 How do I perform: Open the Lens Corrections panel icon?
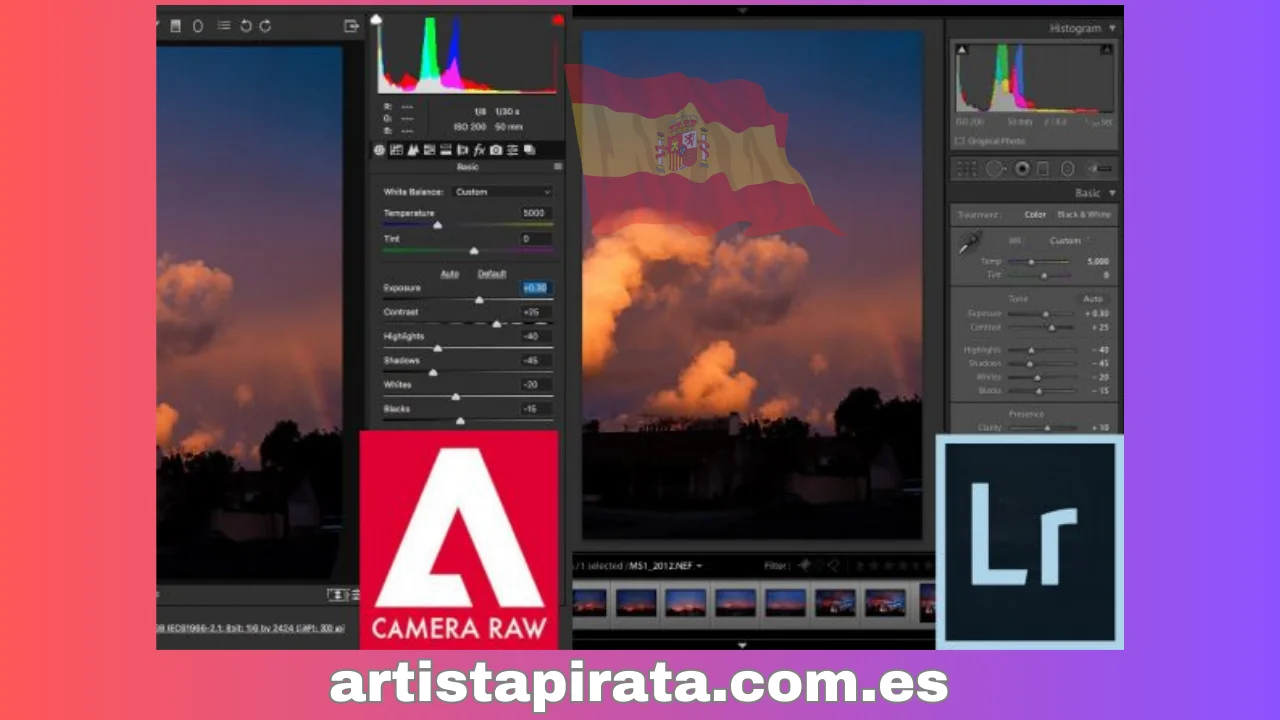tap(462, 150)
